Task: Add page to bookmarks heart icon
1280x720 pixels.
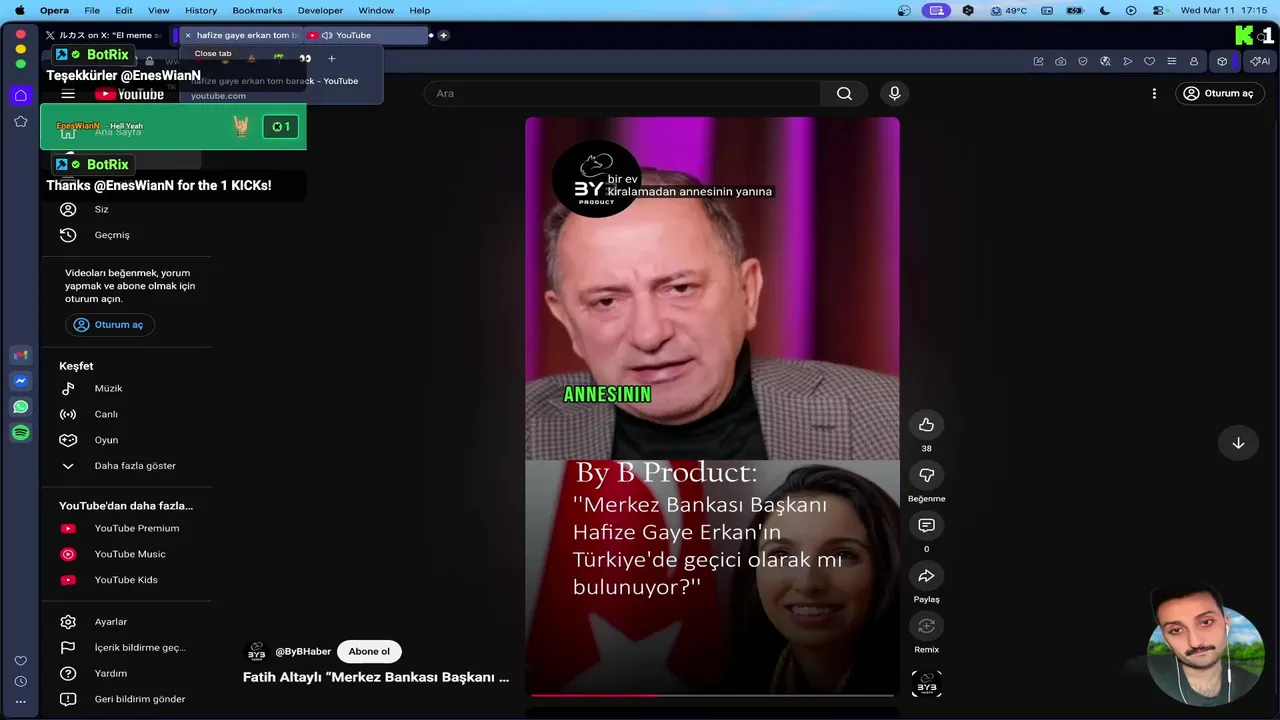Action: tap(1149, 61)
